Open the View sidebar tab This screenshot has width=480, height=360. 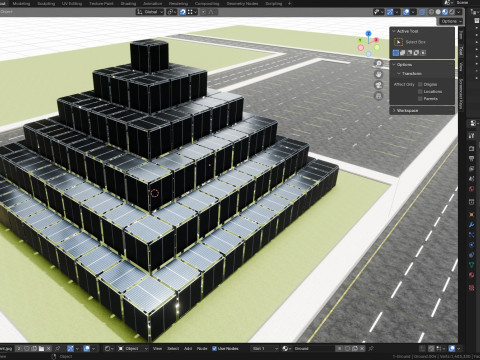coord(461,67)
